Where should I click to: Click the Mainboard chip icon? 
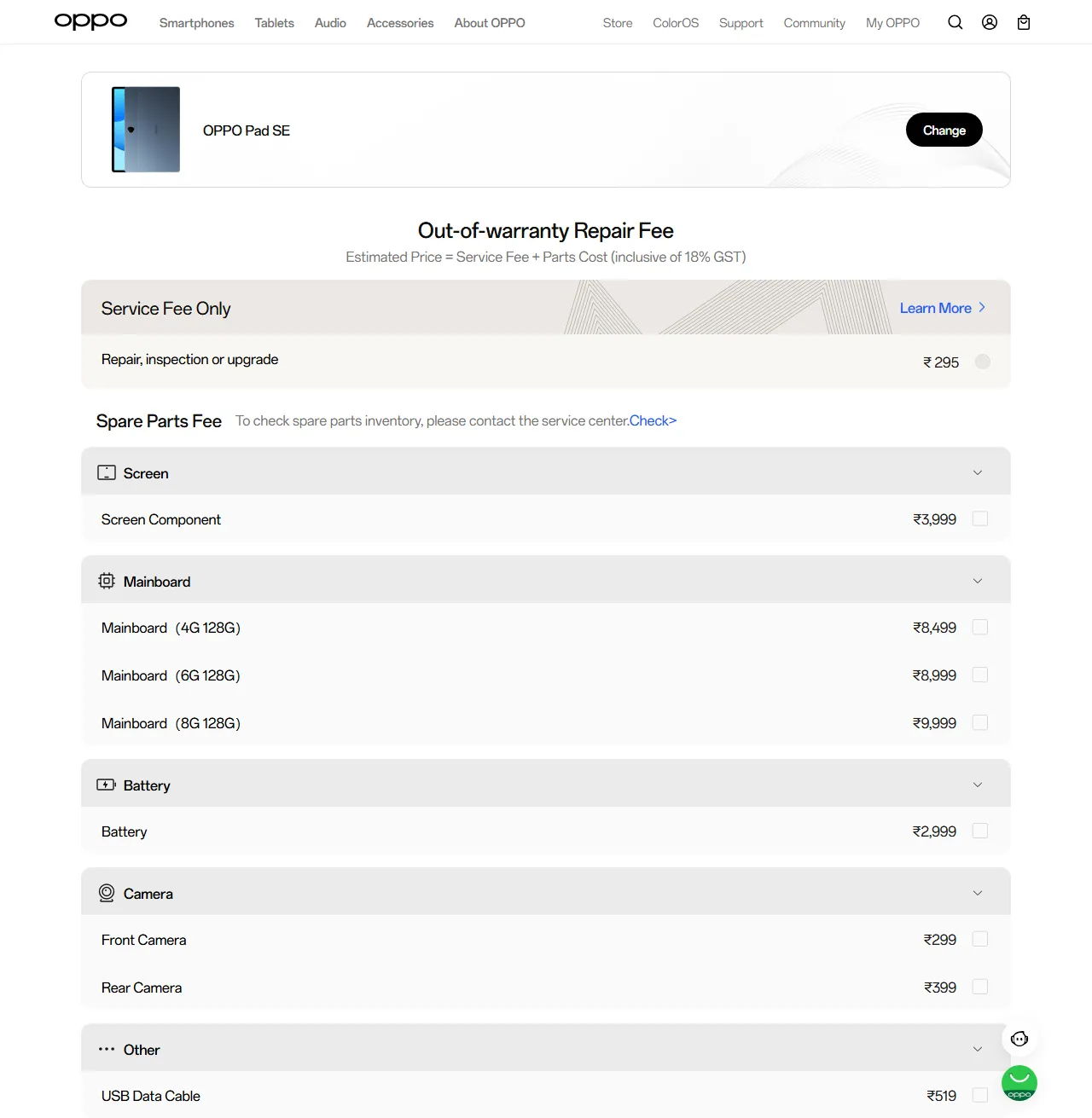(x=107, y=581)
